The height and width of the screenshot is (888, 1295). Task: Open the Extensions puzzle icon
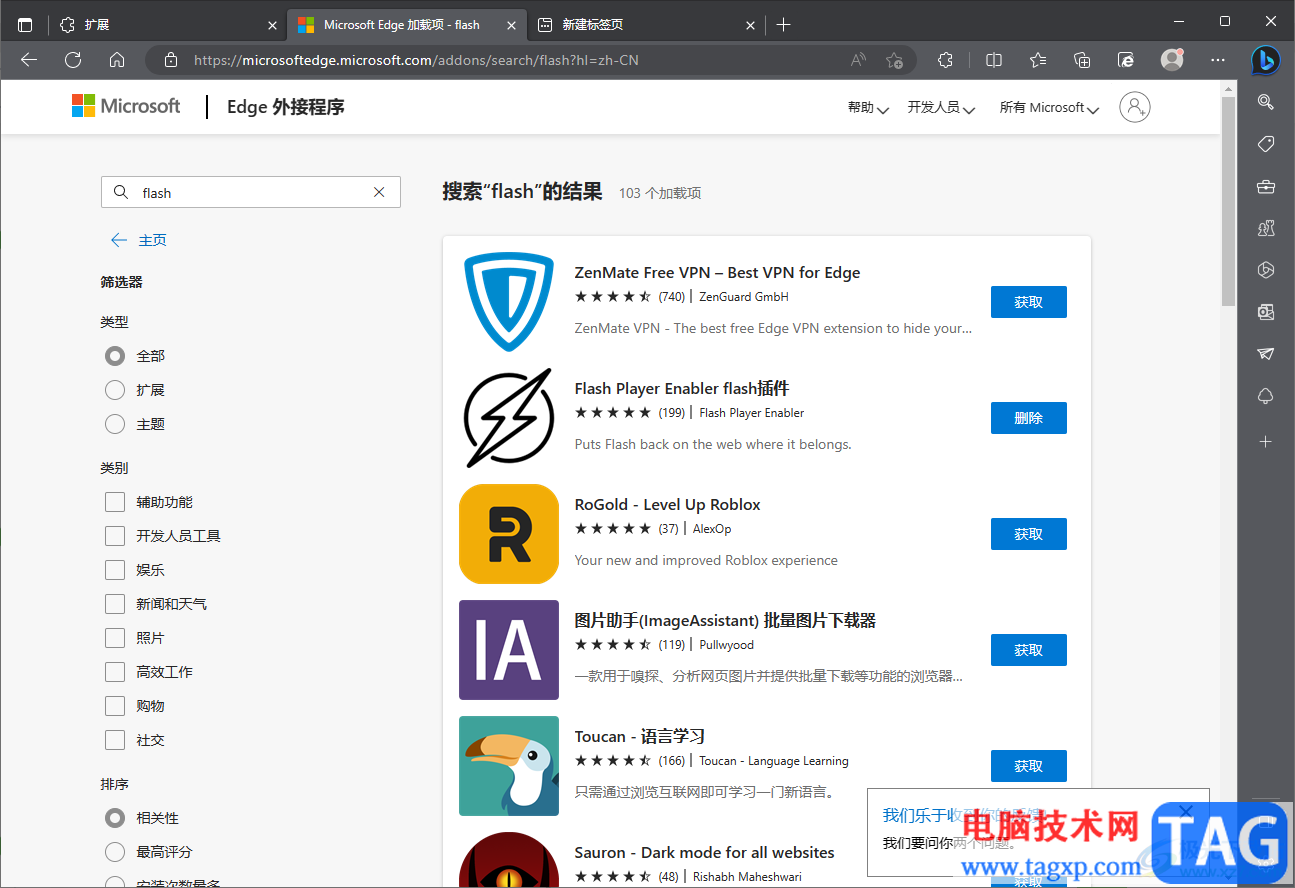(946, 60)
